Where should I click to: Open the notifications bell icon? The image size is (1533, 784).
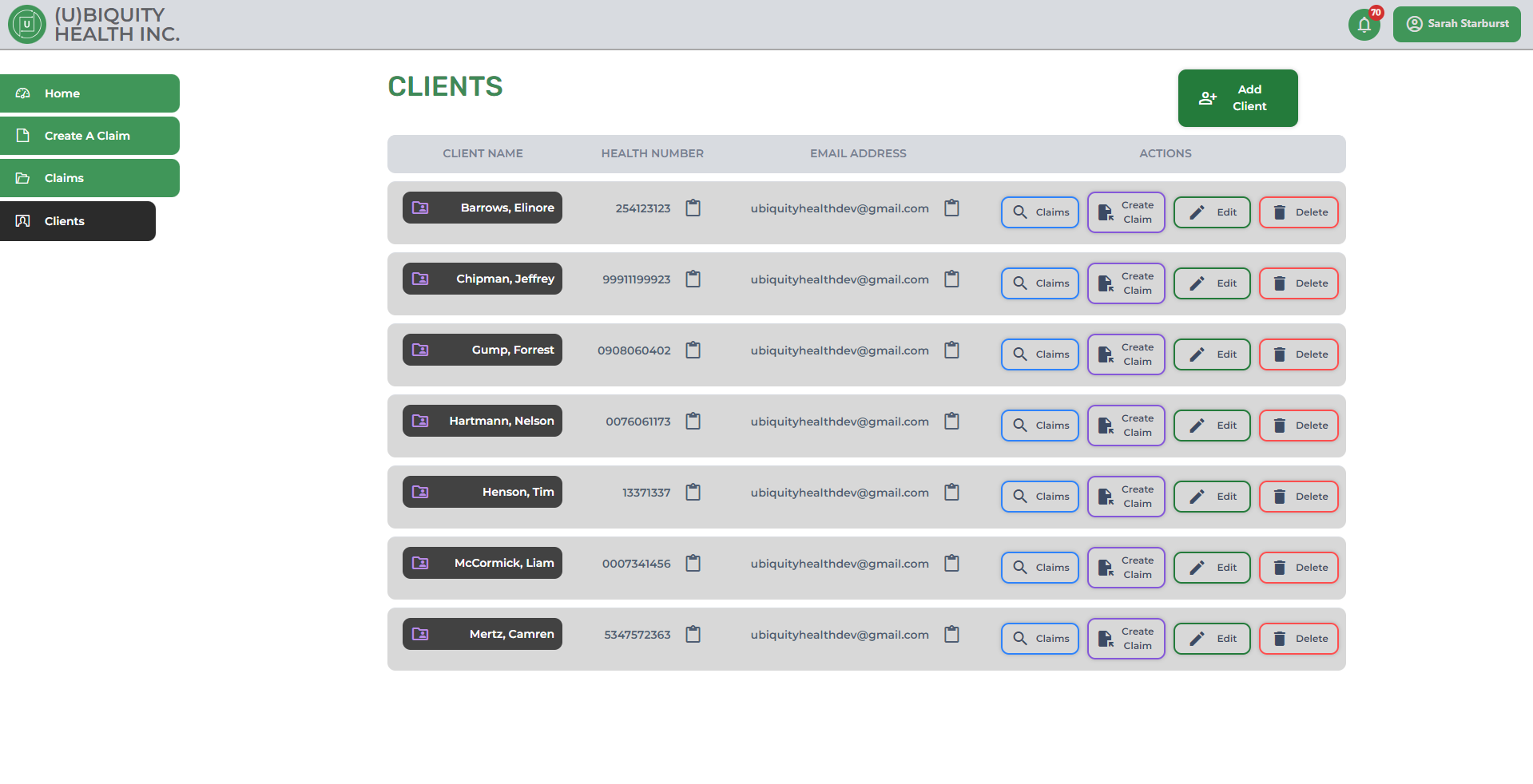[x=1364, y=25]
